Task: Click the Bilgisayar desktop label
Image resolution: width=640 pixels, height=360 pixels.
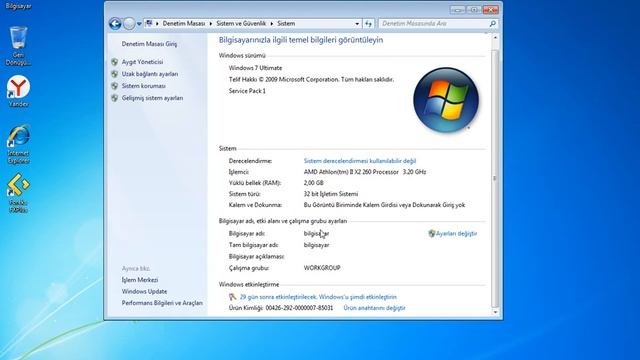Action: pyautogui.click(x=18, y=6)
